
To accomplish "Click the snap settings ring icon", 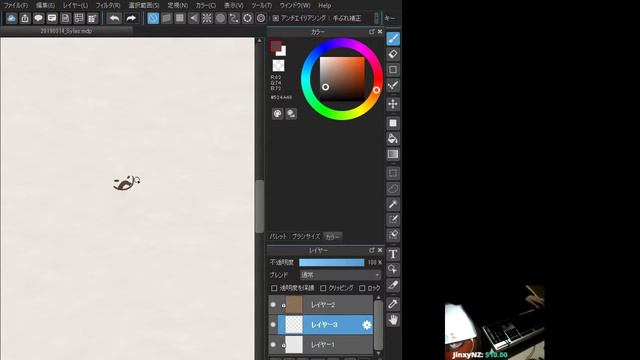I will tap(247, 18).
